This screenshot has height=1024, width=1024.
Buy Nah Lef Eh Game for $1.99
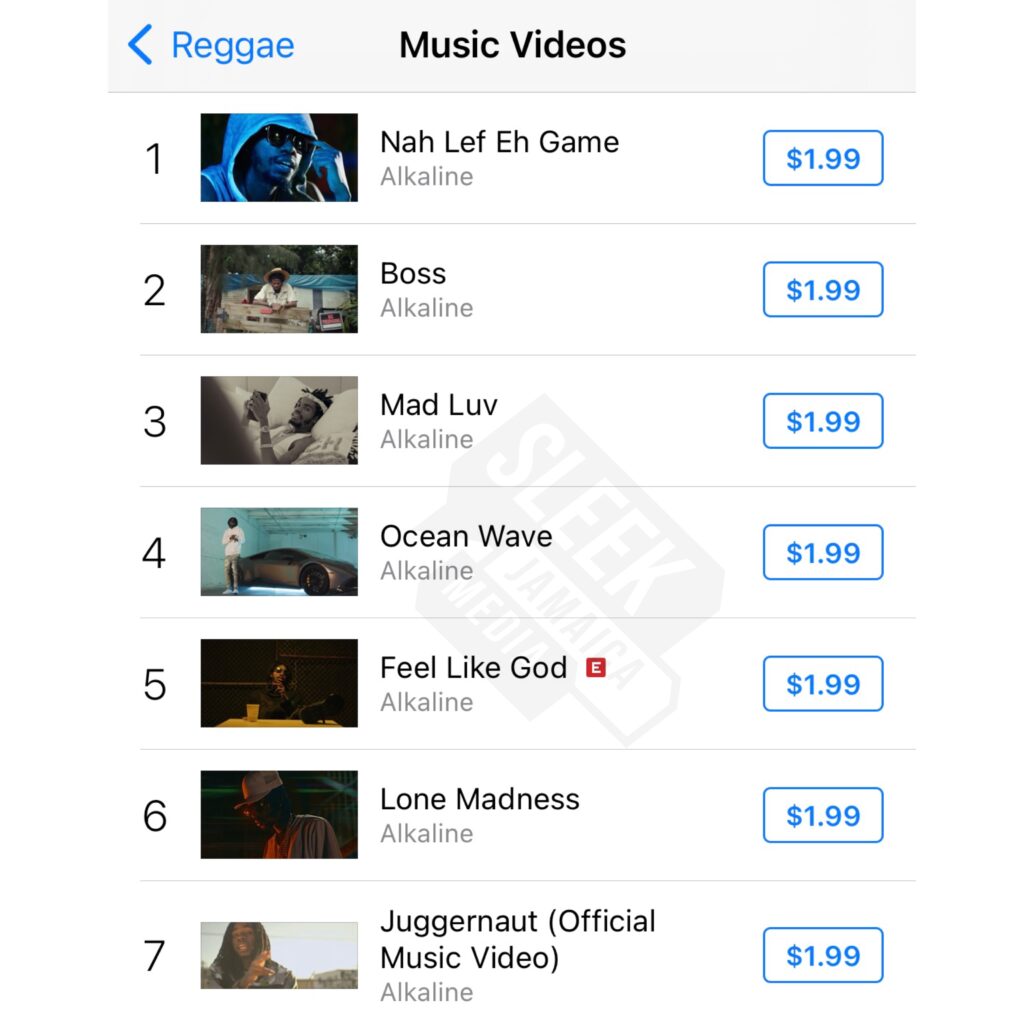click(x=823, y=158)
